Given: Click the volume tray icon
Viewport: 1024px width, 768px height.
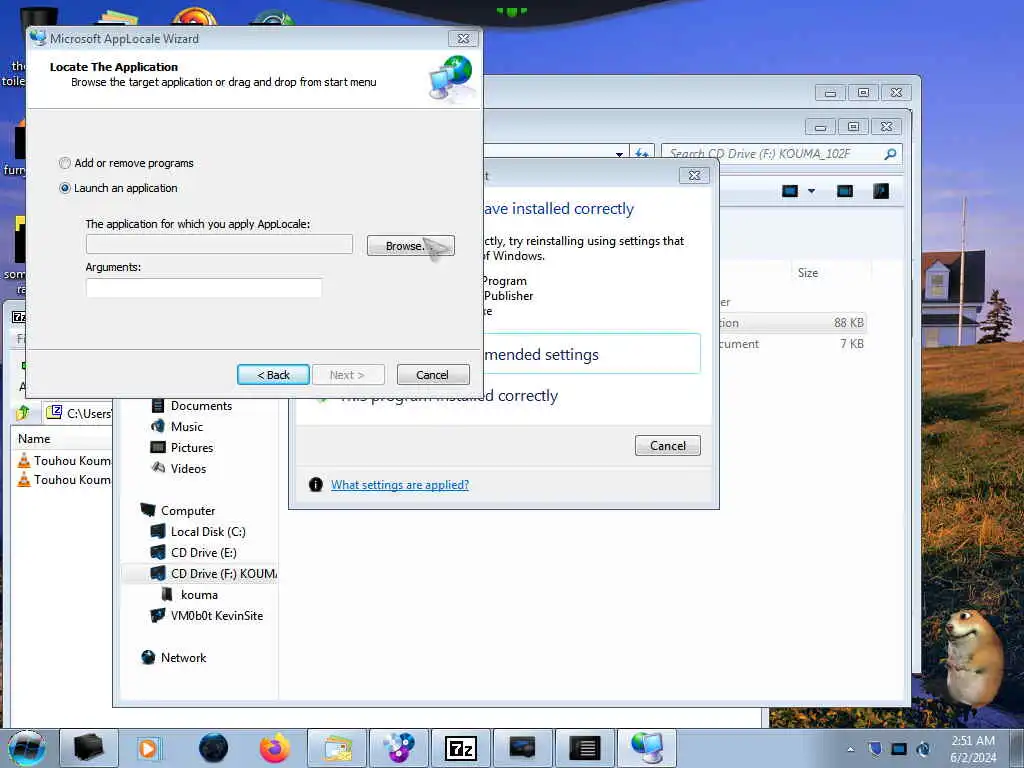Looking at the screenshot, I should [923, 749].
